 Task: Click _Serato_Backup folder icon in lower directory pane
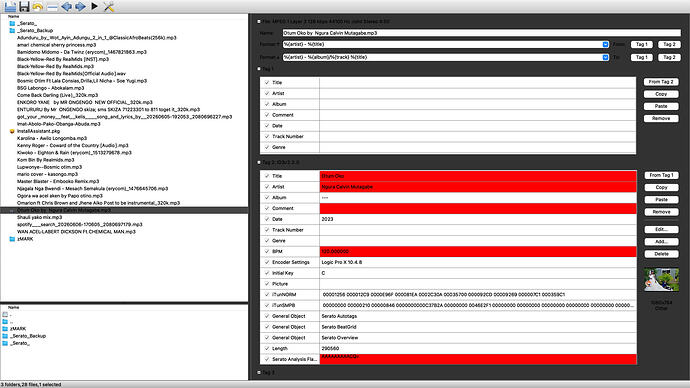[x=5, y=336]
